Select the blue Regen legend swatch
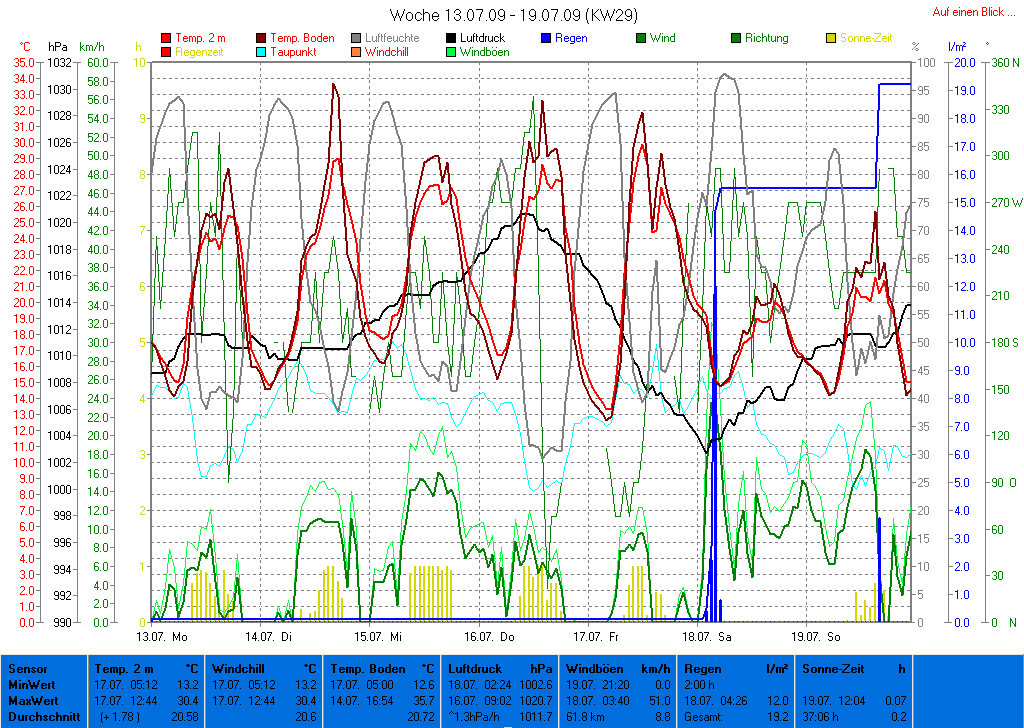The image size is (1024, 728). coord(546,39)
